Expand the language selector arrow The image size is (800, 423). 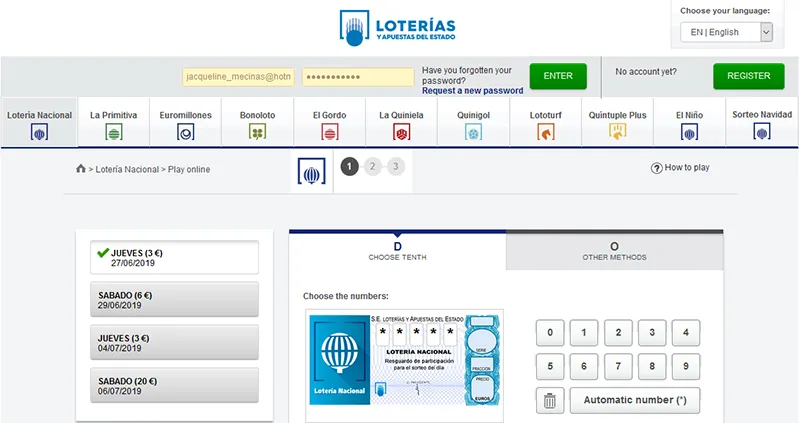[766, 32]
